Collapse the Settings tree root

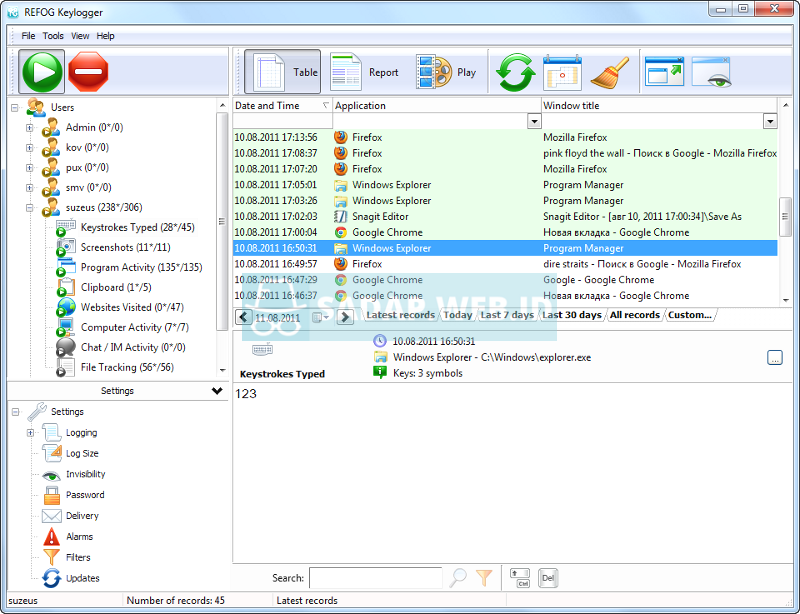15,412
